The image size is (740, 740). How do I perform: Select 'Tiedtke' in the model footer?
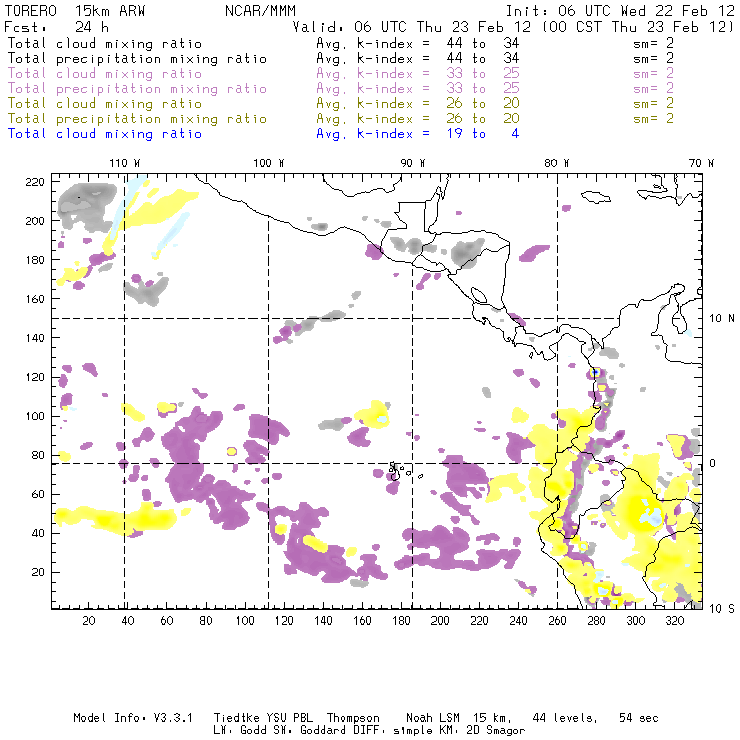coord(236,718)
